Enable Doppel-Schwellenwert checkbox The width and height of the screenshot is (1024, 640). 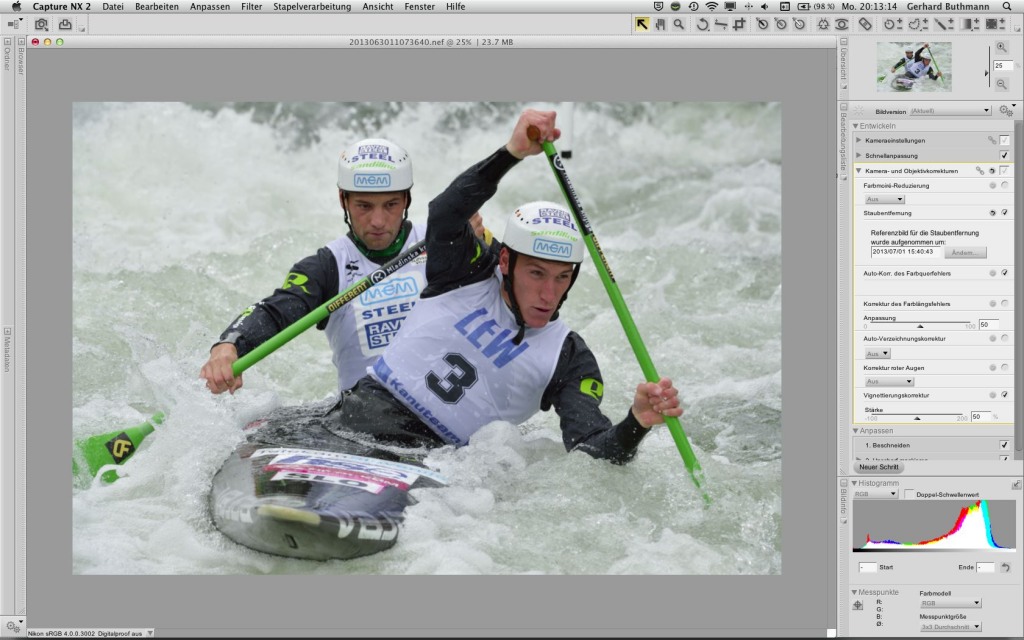coord(909,494)
